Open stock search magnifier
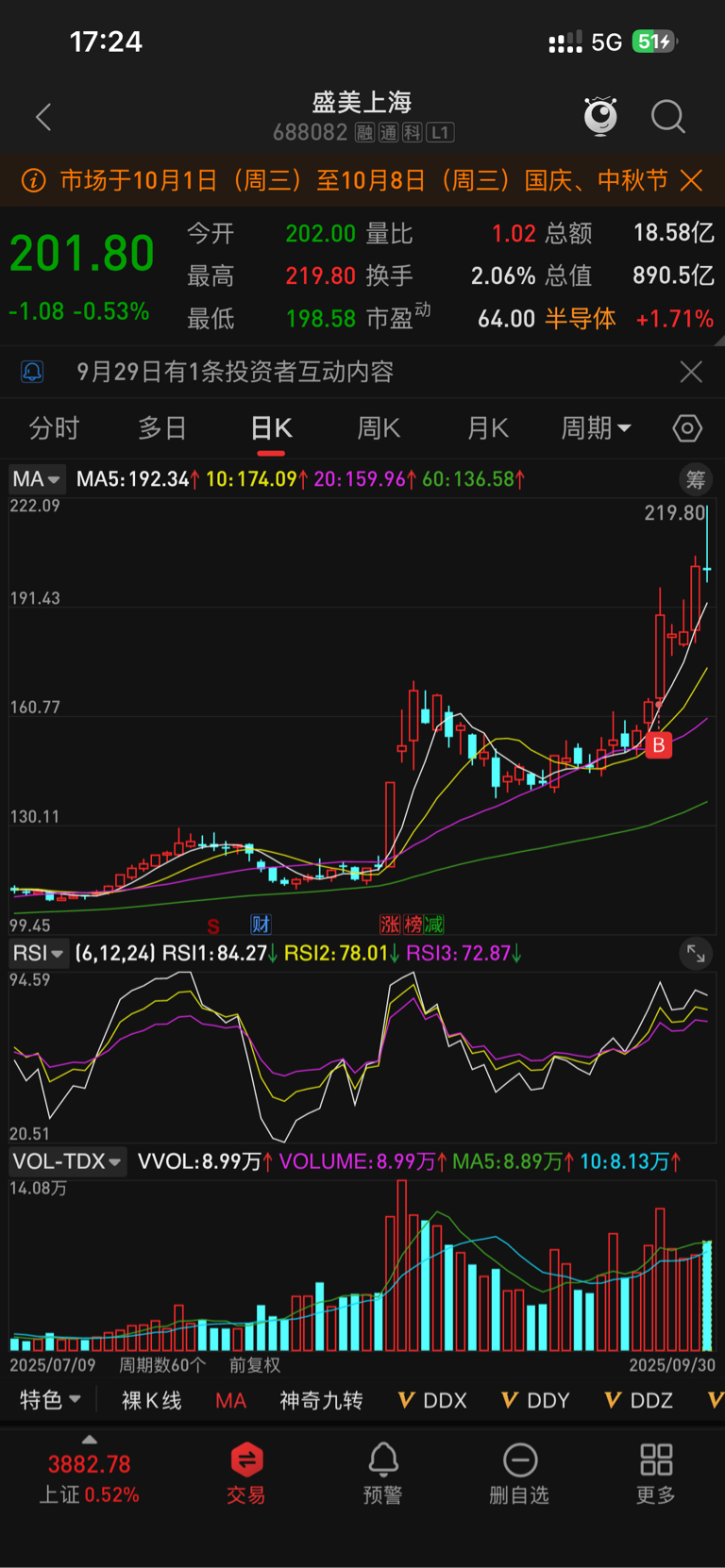Viewport: 725px width, 1568px height. pyautogui.click(x=668, y=117)
